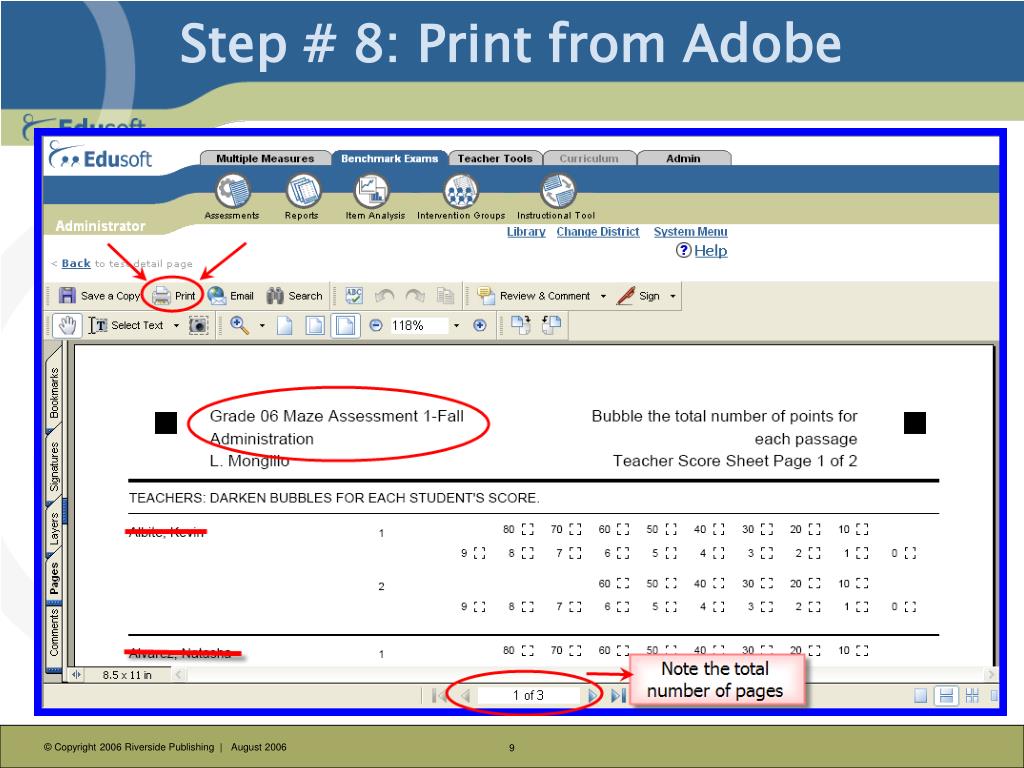Screen dimensions: 1024x768
Task: Click the 118% zoom value field
Action: click(419, 325)
